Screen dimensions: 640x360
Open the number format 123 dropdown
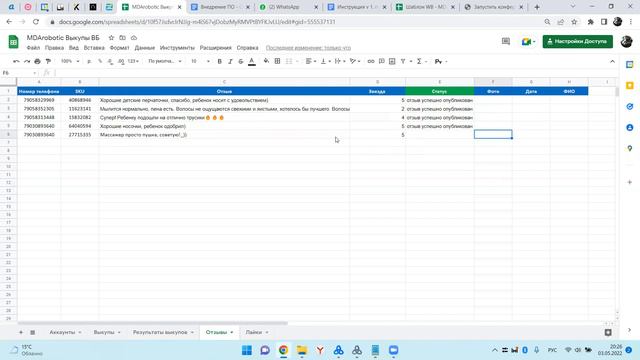point(133,61)
